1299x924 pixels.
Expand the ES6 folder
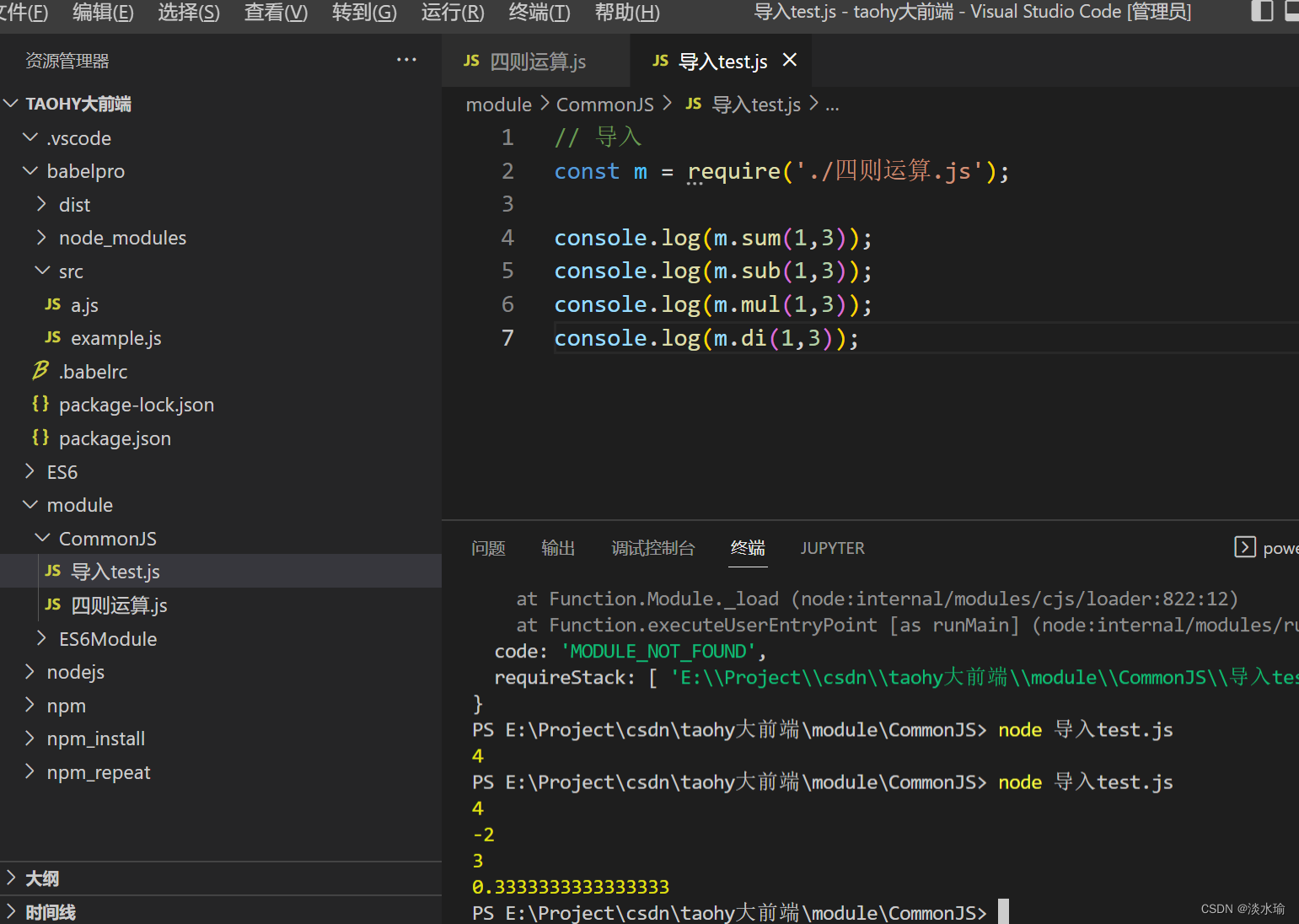(x=30, y=471)
